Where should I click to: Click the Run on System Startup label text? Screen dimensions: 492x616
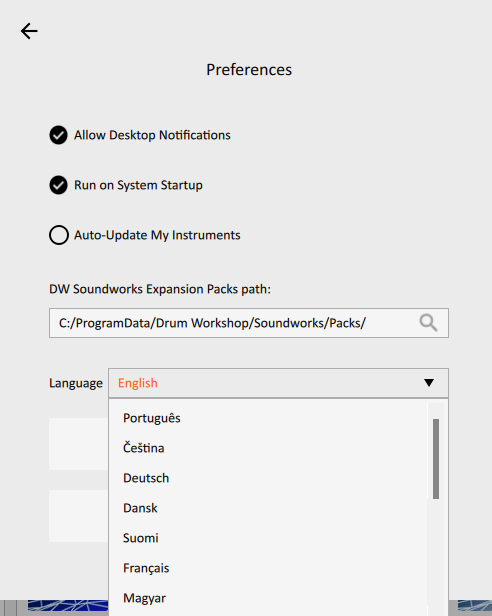[x=138, y=185]
